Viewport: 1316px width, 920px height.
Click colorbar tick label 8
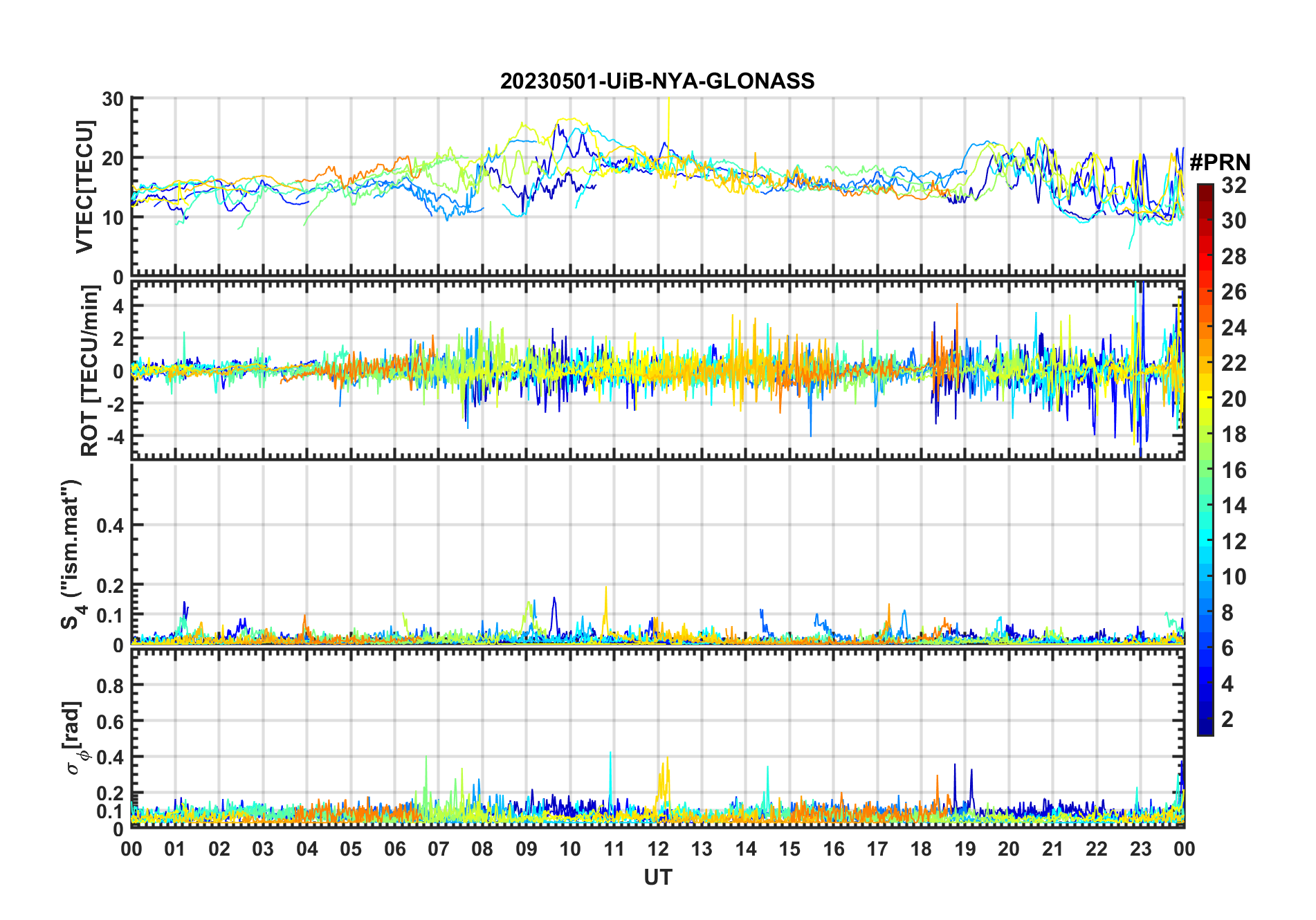coord(1227,613)
